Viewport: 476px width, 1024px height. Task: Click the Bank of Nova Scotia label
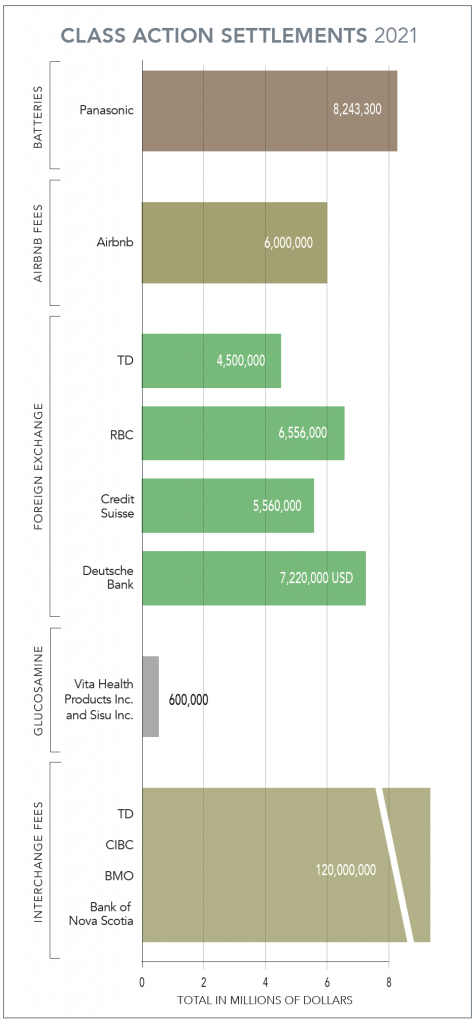click(x=112, y=914)
